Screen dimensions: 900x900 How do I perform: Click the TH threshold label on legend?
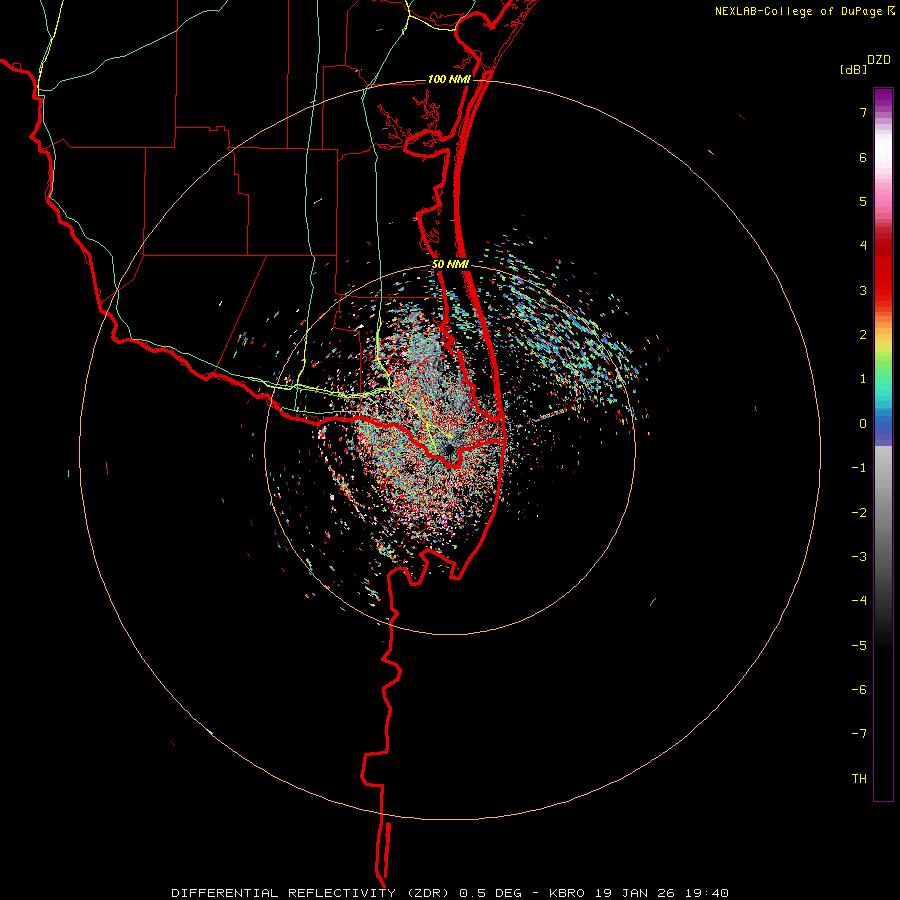859,779
